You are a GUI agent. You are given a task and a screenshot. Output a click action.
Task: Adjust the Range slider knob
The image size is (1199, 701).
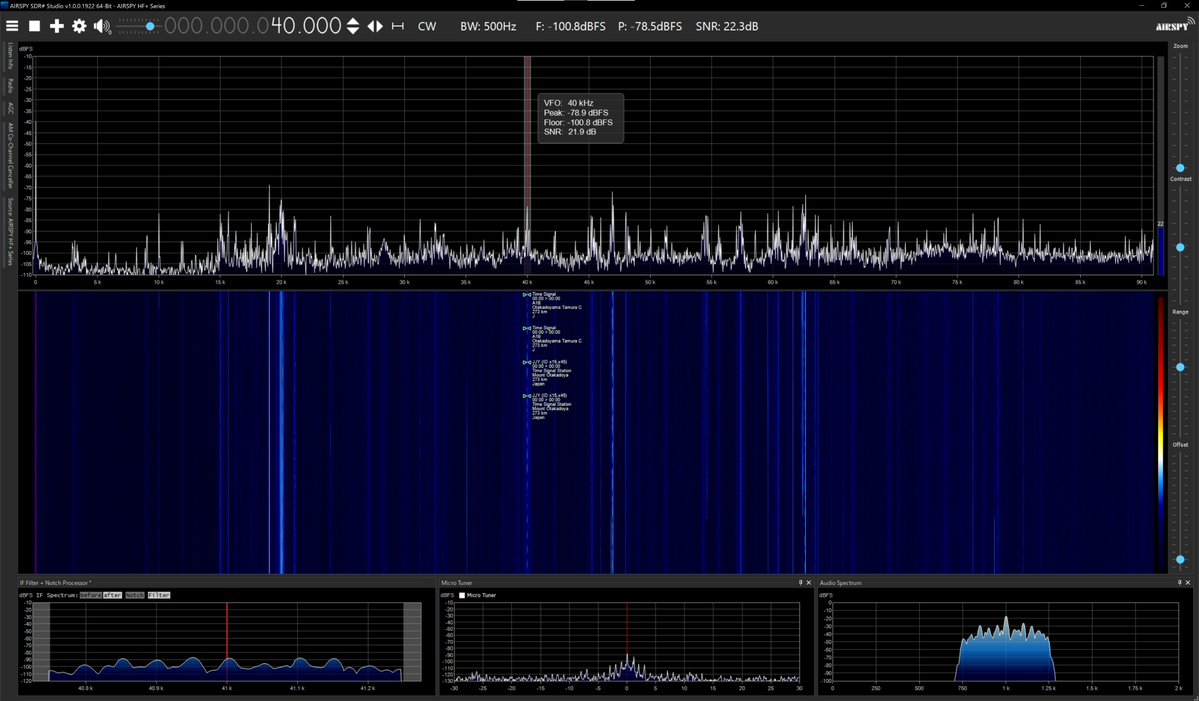1180,368
